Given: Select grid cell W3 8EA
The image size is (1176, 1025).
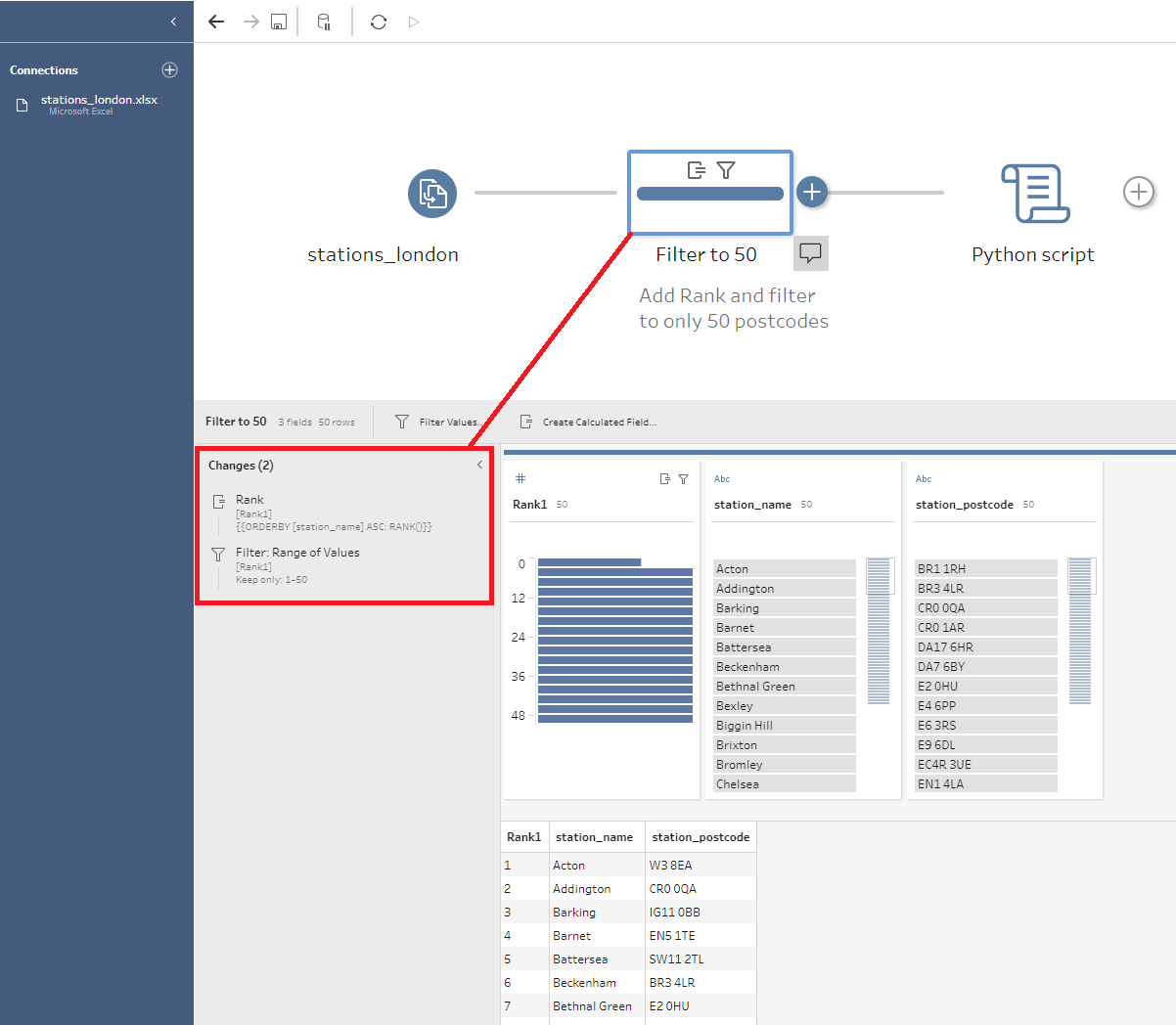Looking at the screenshot, I should click(701, 865).
